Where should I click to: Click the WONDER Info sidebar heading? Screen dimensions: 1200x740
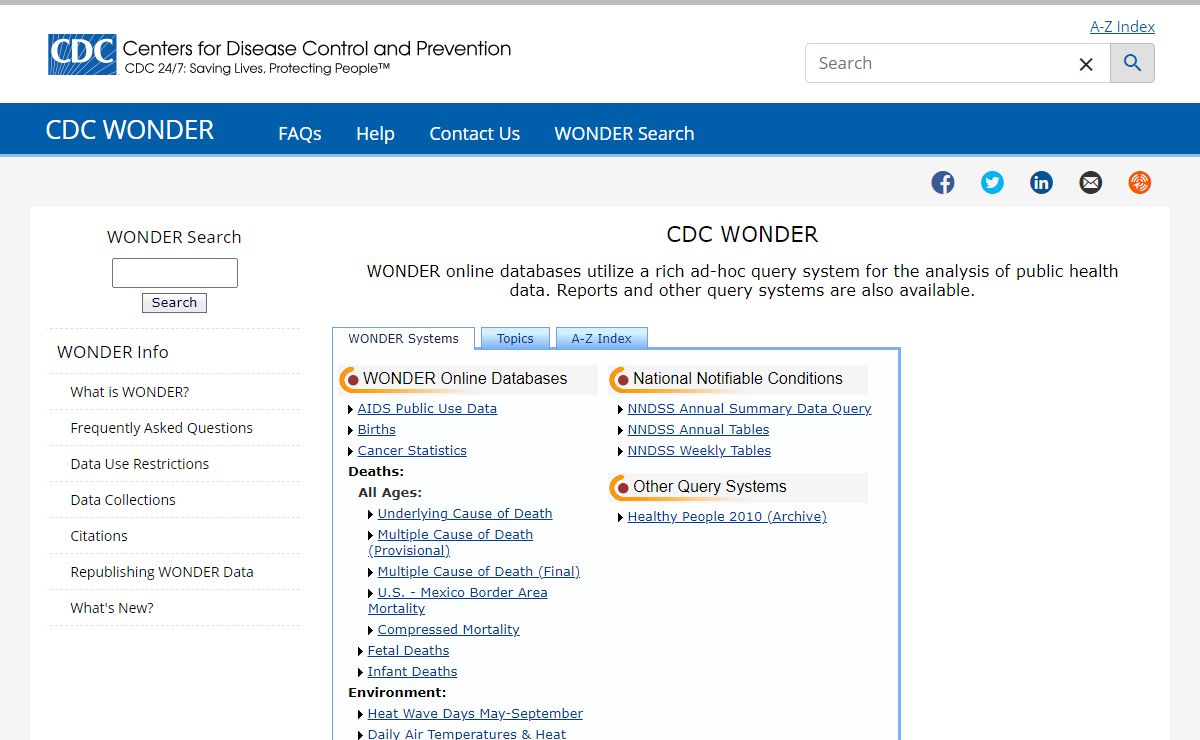pyautogui.click(x=113, y=352)
